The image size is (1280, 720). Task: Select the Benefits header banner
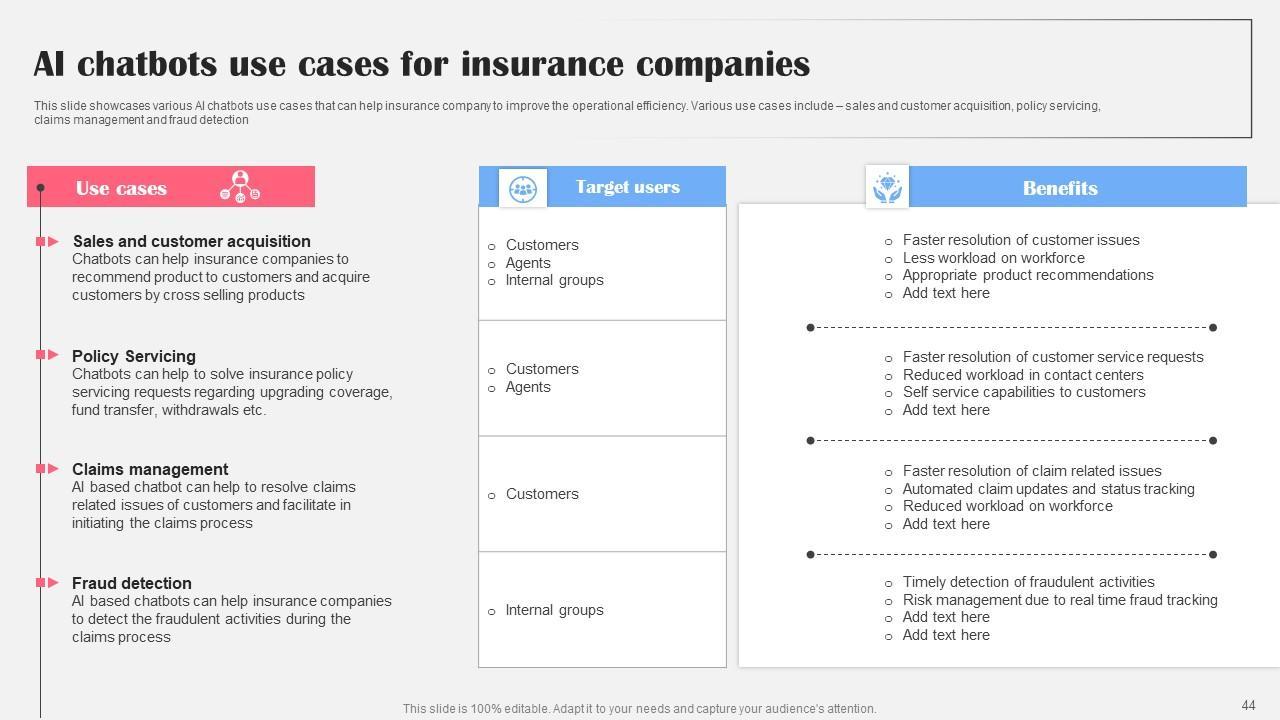tap(1060, 188)
